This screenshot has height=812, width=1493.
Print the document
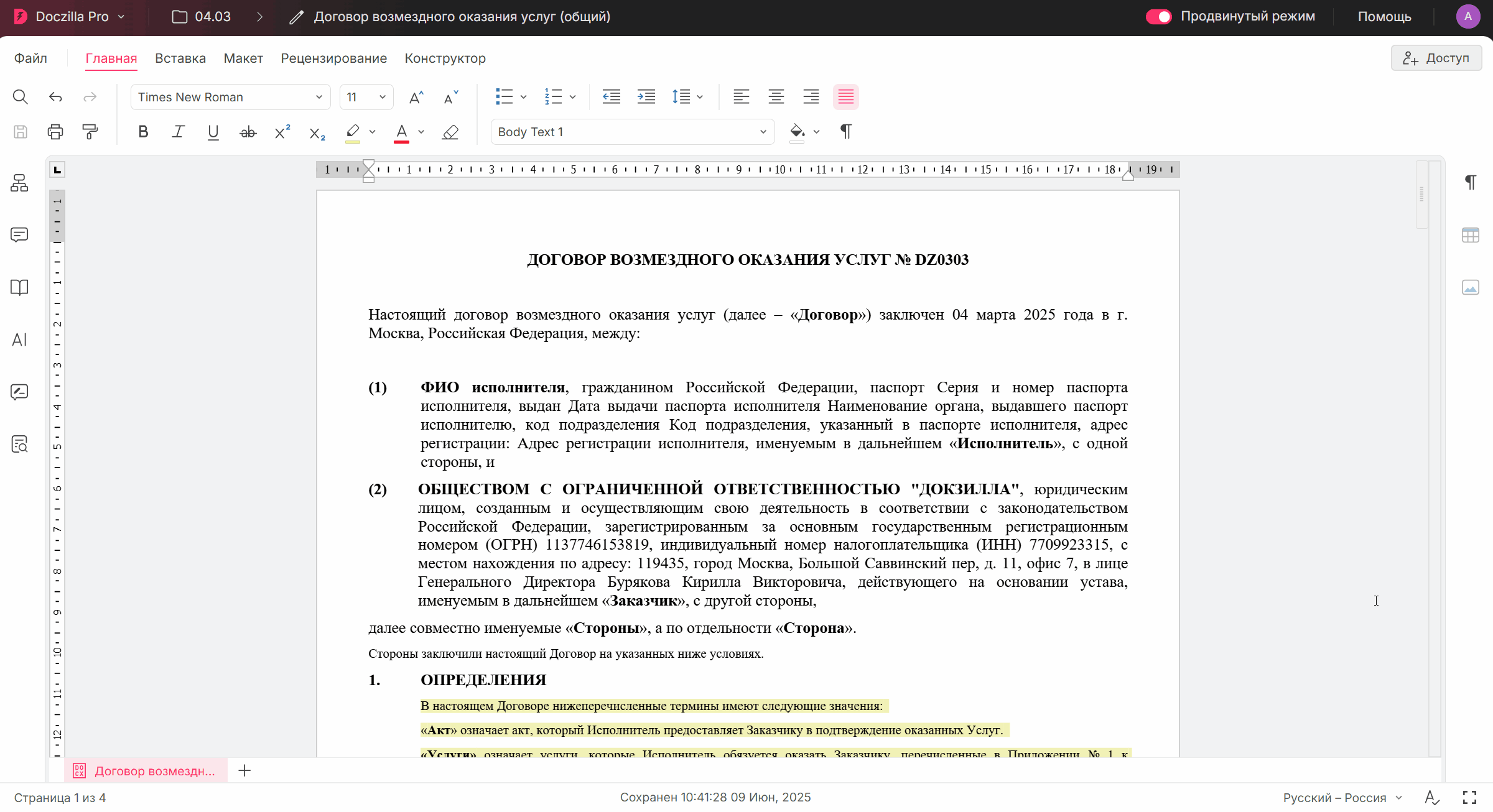pos(55,132)
